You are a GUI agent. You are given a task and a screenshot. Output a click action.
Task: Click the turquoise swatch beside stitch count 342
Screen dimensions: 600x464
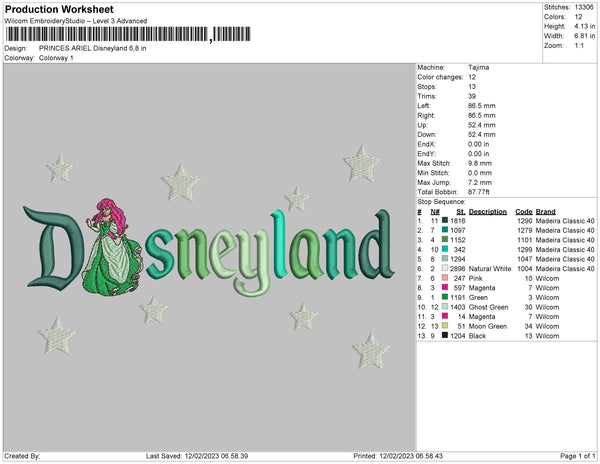(445, 249)
